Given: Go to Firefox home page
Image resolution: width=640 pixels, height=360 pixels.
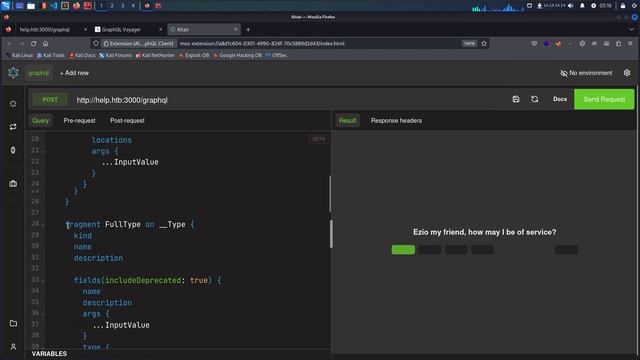Looking at the screenshot, I should [46, 43].
